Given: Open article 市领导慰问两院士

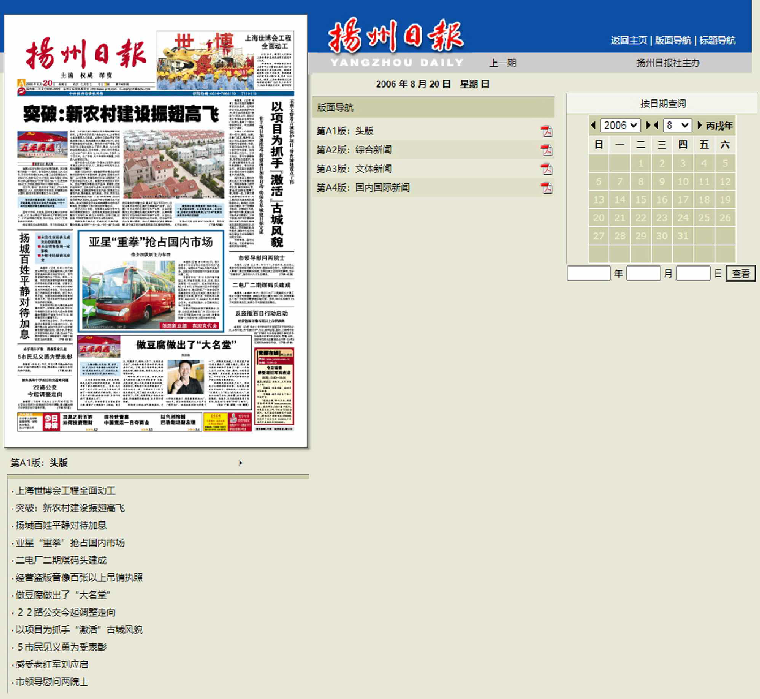Looking at the screenshot, I should click(x=52, y=682).
